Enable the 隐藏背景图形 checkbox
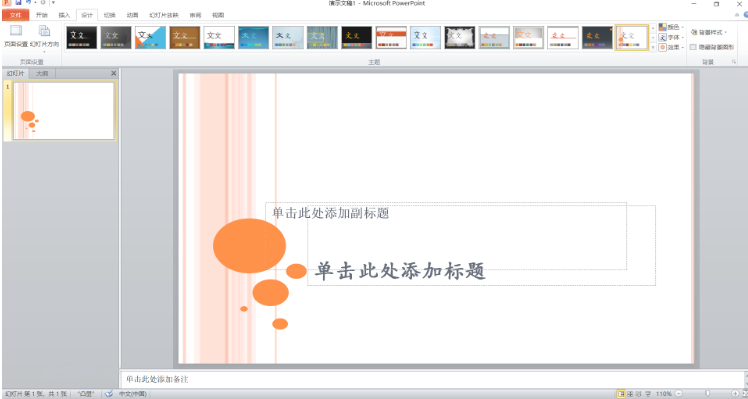The image size is (748, 399). (693, 47)
